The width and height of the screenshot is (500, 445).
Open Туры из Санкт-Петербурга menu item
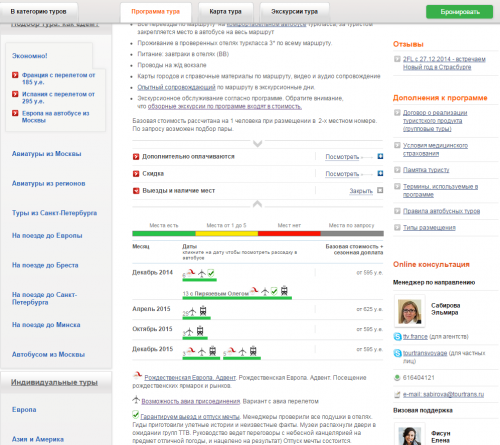point(55,213)
